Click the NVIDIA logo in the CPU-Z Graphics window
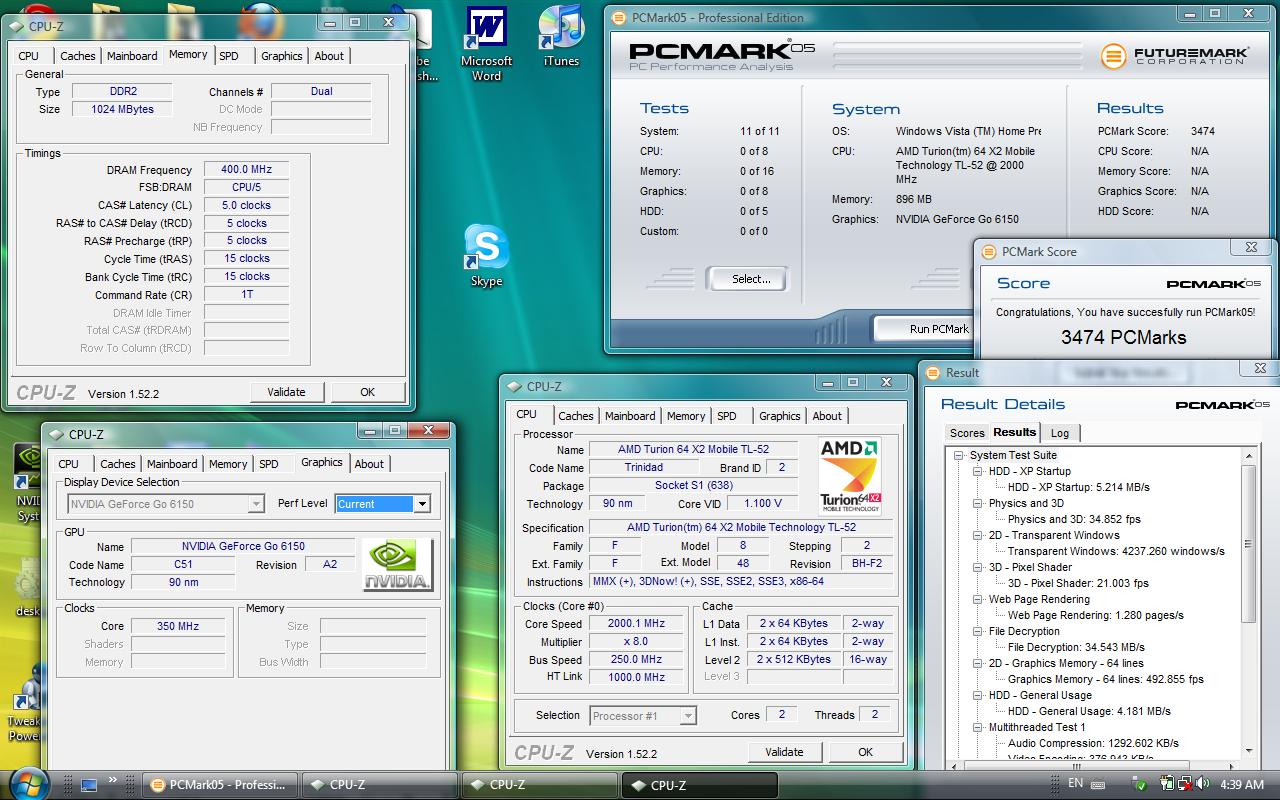This screenshot has height=800, width=1280. tap(398, 564)
